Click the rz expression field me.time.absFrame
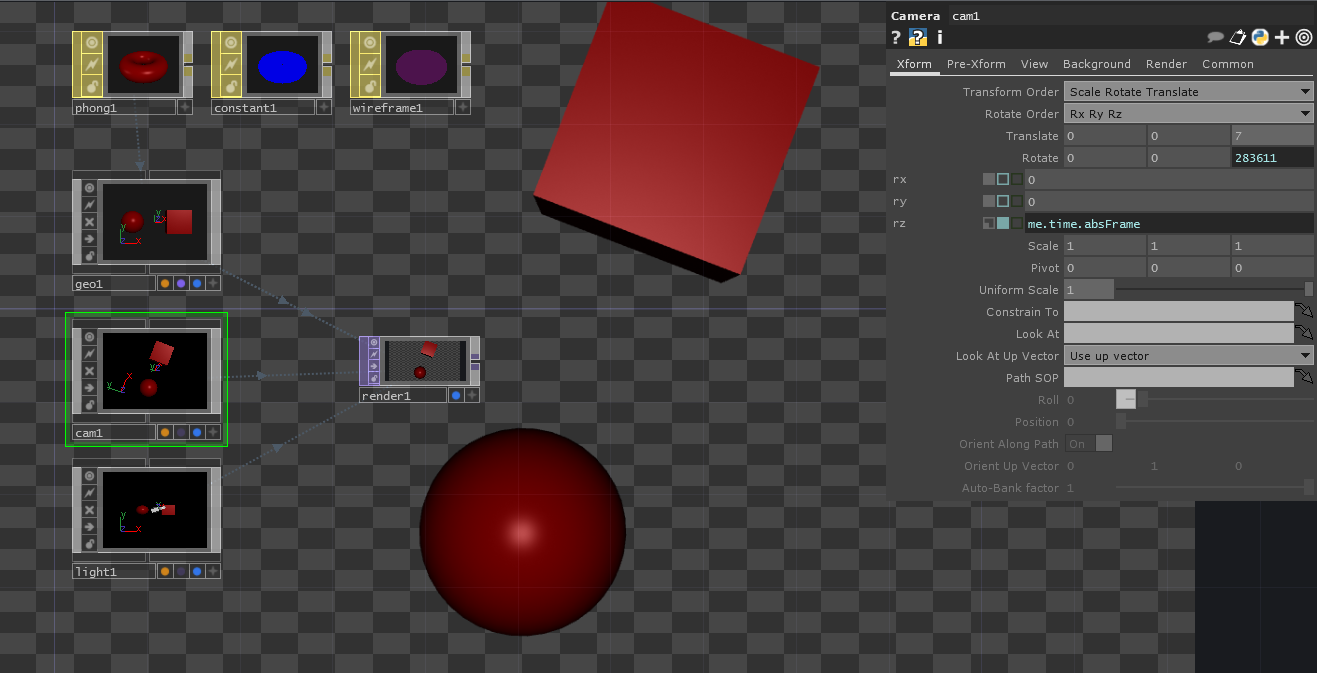Image resolution: width=1317 pixels, height=673 pixels. 1168,224
